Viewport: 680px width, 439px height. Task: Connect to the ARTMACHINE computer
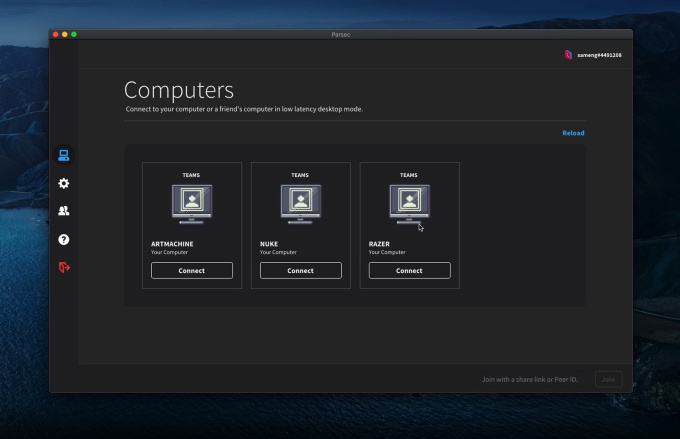click(x=191, y=270)
